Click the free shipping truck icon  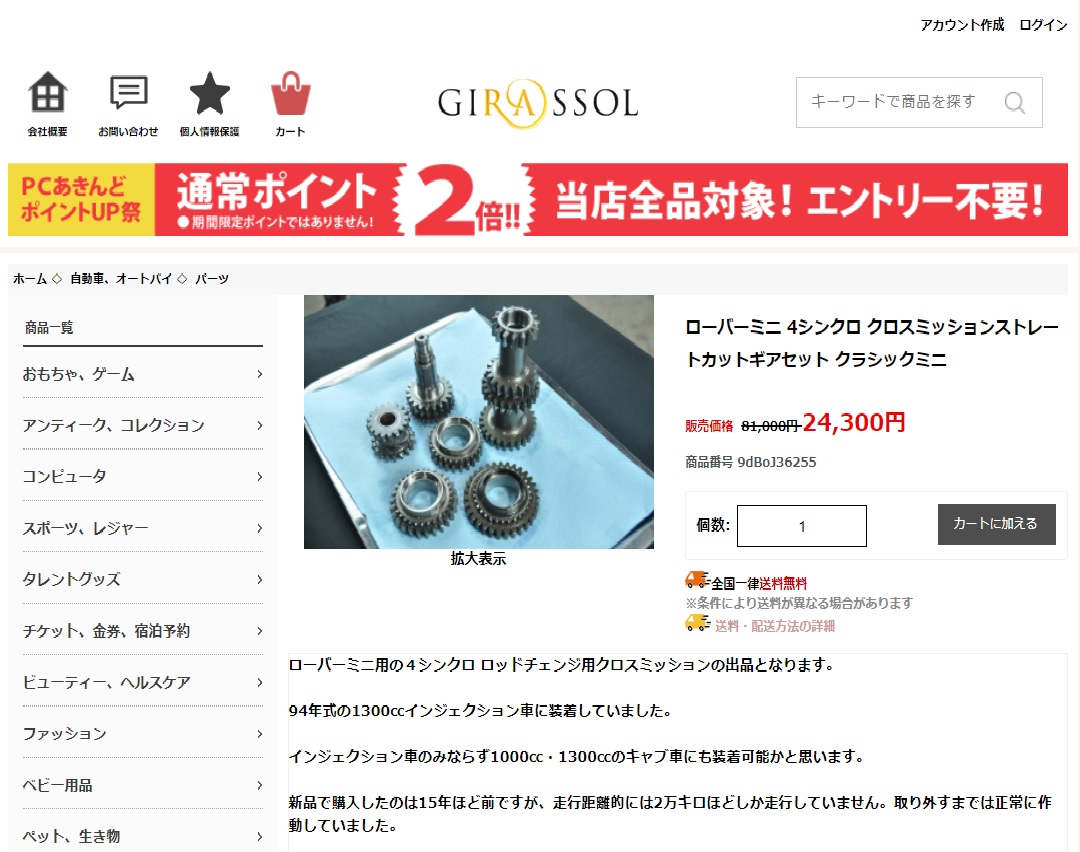tap(697, 580)
